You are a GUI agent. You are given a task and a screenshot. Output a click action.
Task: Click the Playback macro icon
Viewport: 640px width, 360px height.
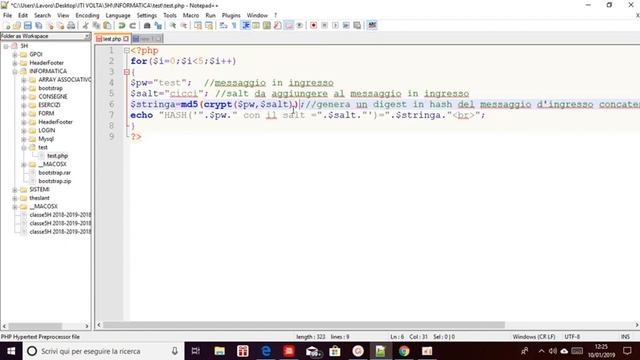click(x=335, y=26)
